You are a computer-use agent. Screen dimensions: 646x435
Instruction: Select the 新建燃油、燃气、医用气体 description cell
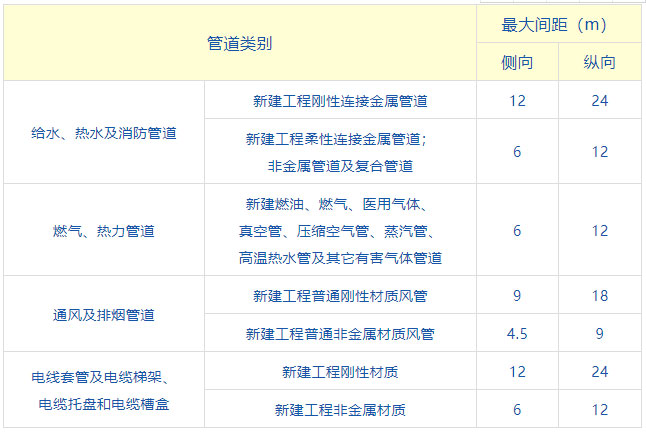[340, 231]
